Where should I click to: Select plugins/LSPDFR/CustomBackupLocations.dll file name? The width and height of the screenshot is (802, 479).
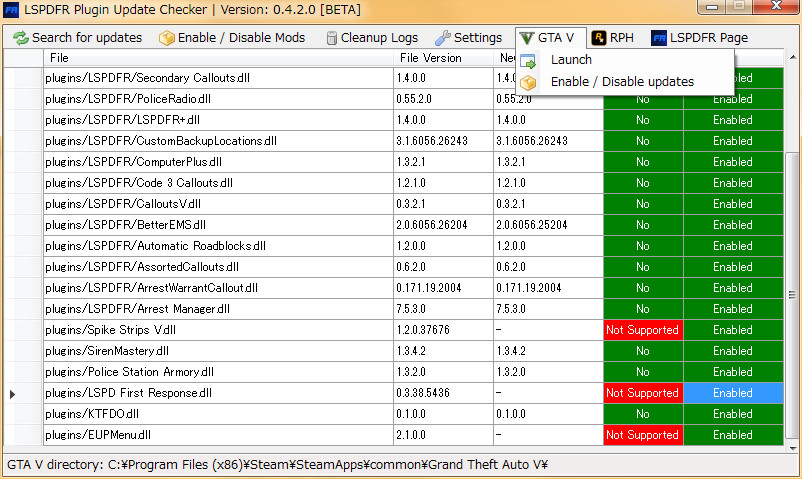point(161,141)
